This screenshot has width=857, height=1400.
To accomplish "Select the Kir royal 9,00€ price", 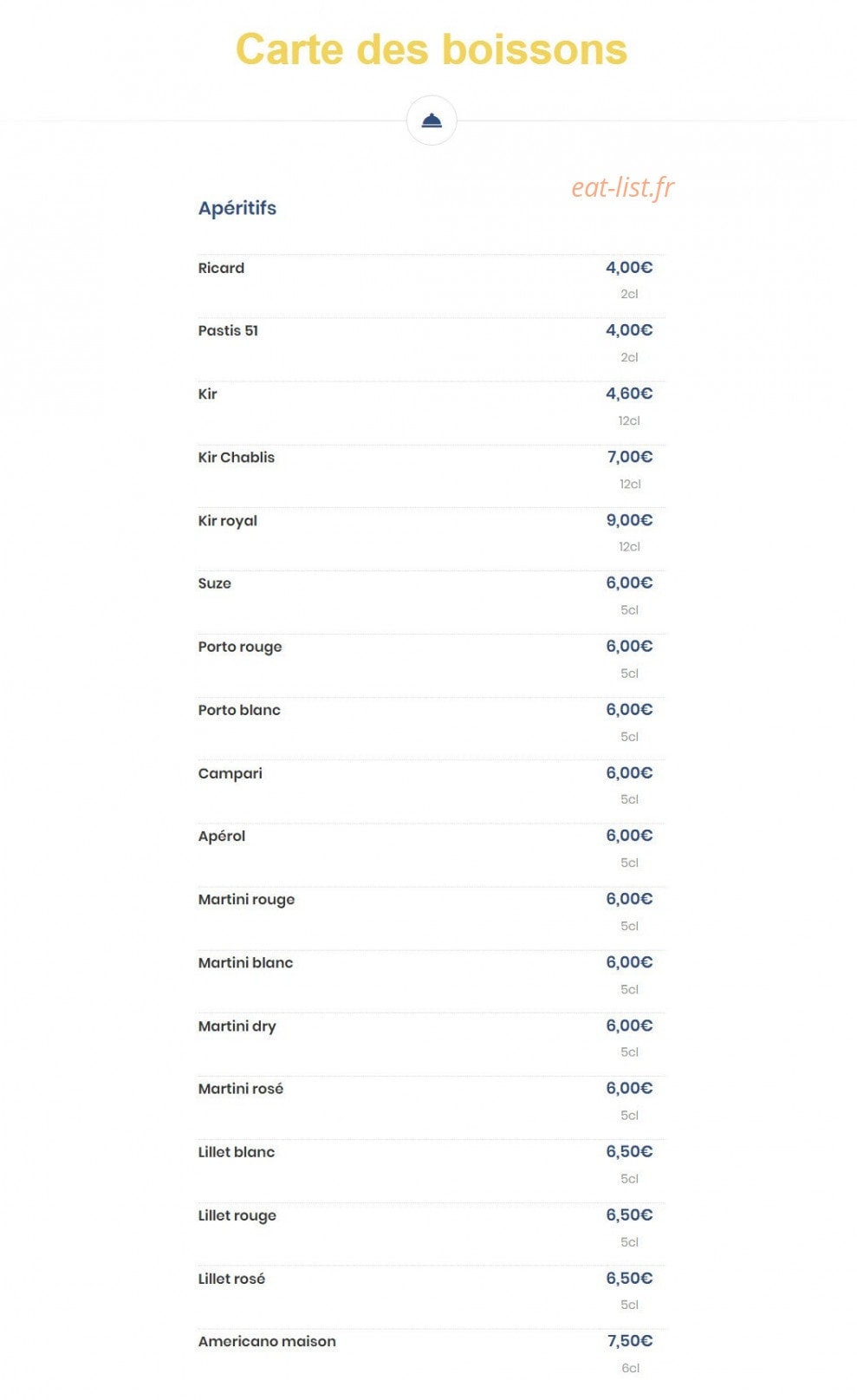I will point(630,520).
